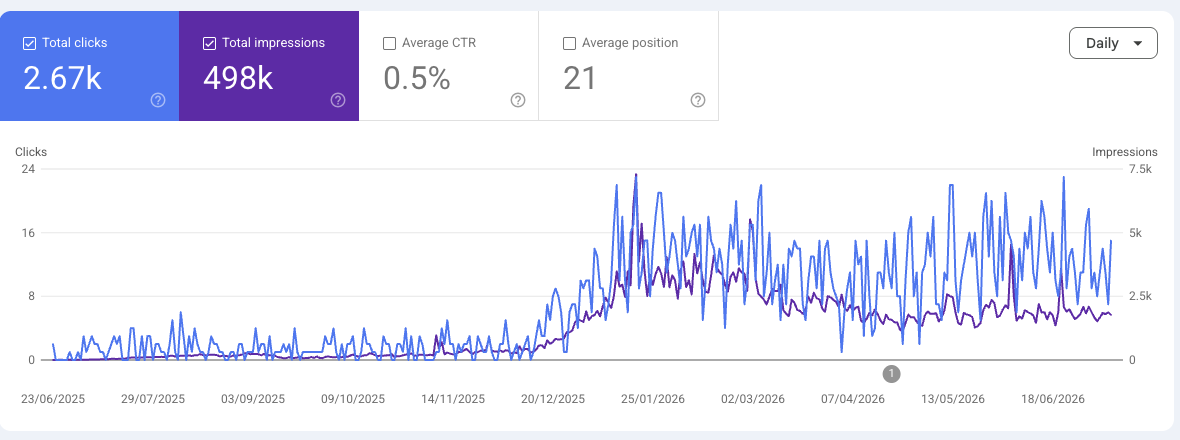Click the 29/07/2025 date label
The width and height of the screenshot is (1180, 440).
(153, 399)
